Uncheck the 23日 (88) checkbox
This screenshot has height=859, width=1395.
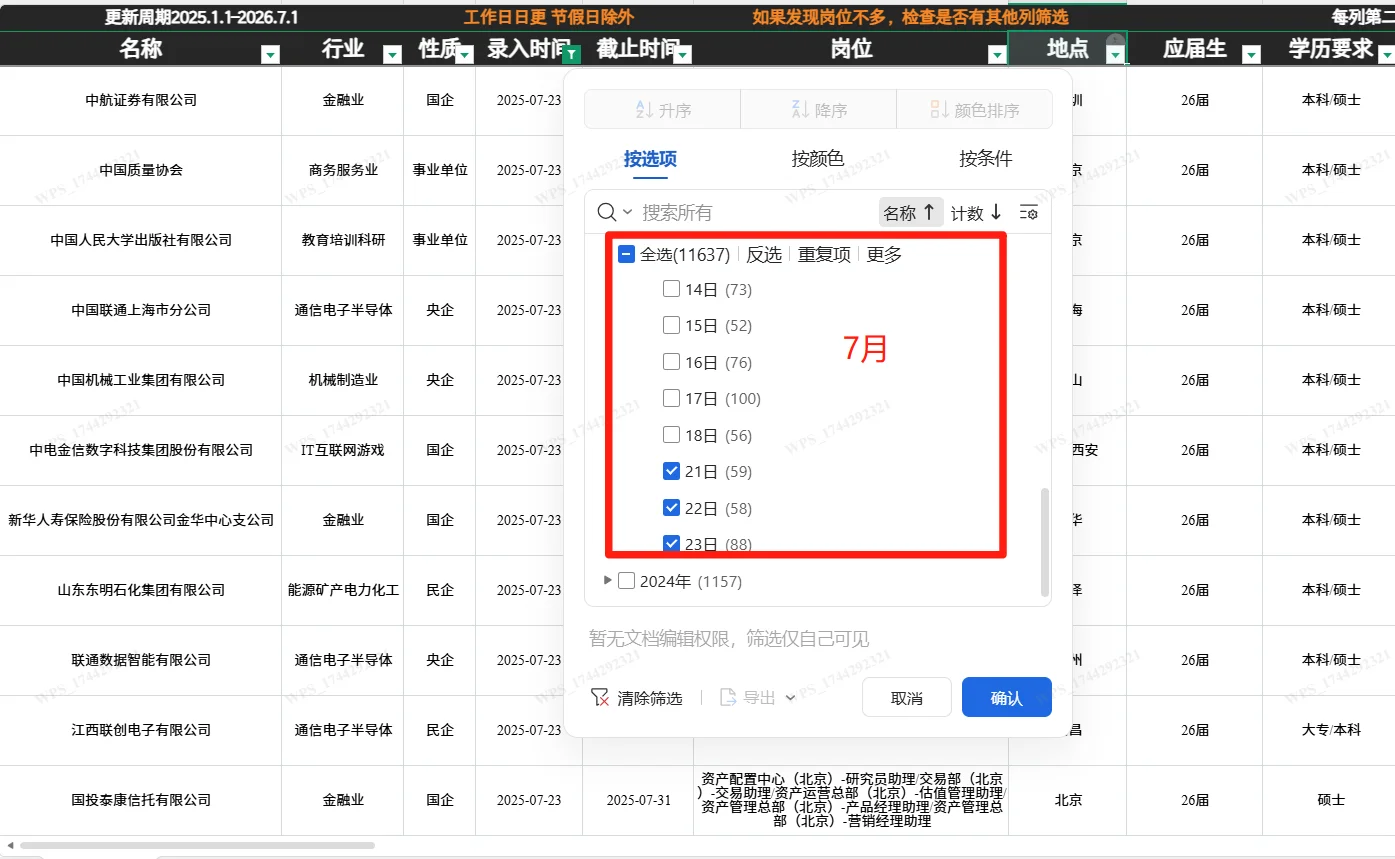[671, 544]
